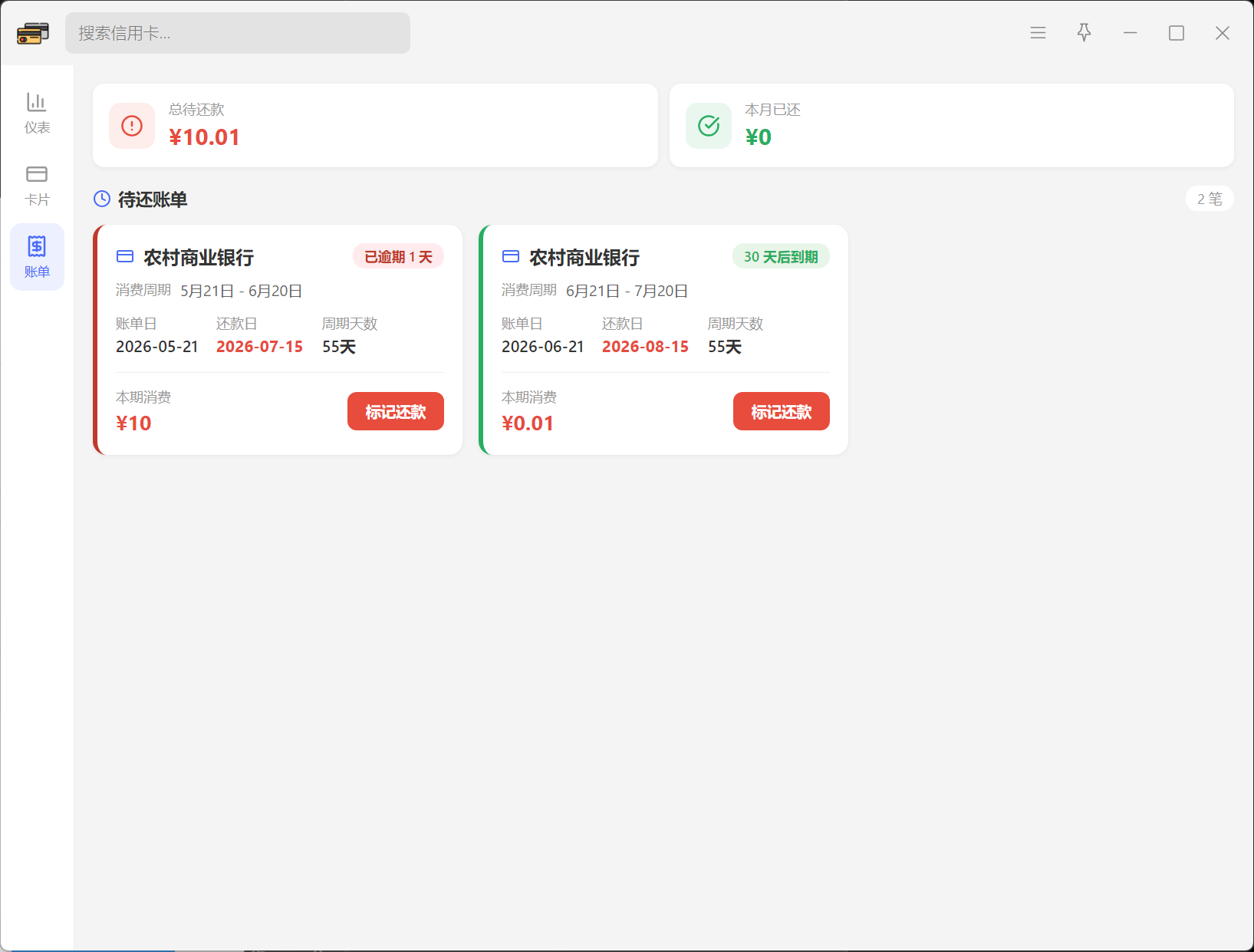
Task: Pin the window with the pin icon
Action: point(1084,33)
